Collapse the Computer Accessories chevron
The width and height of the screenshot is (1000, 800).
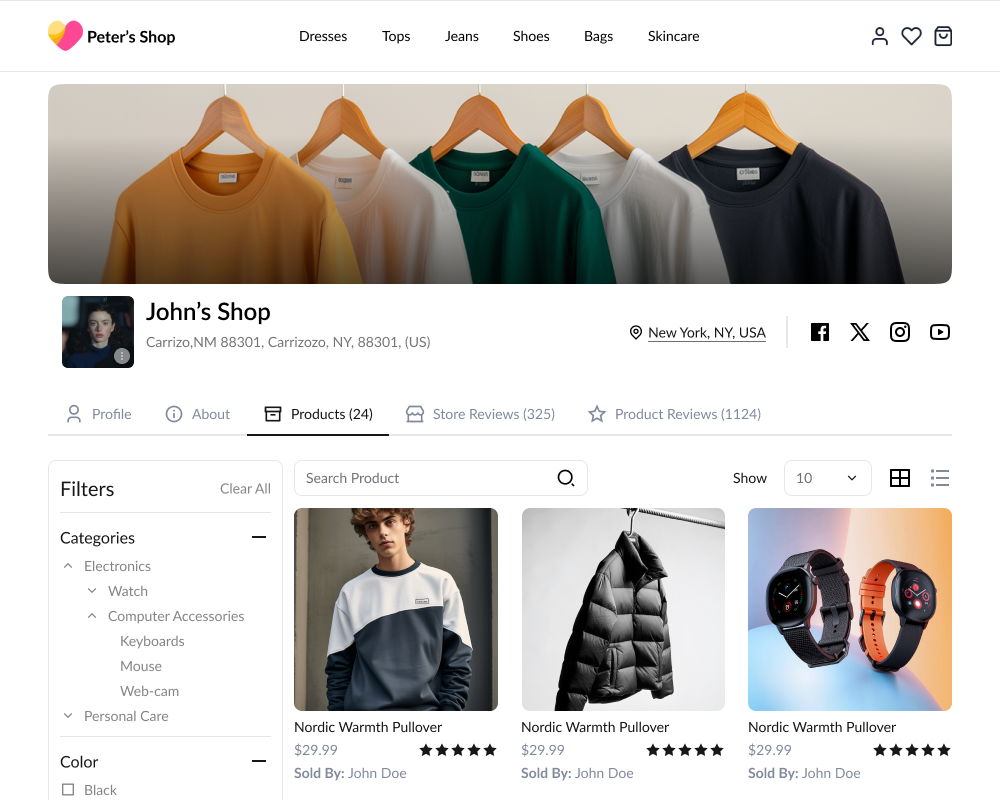(x=92, y=616)
